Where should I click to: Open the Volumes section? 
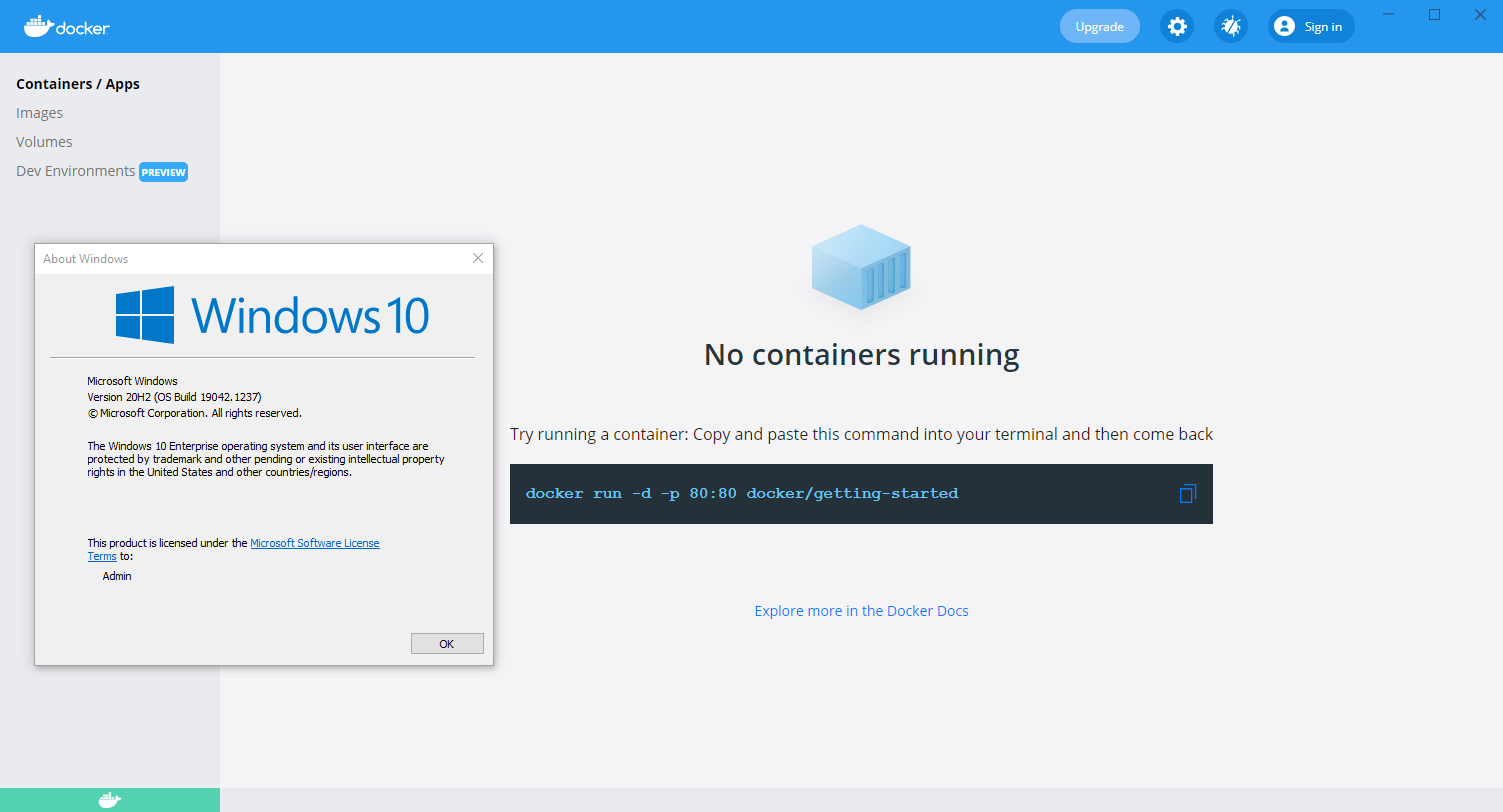44,142
